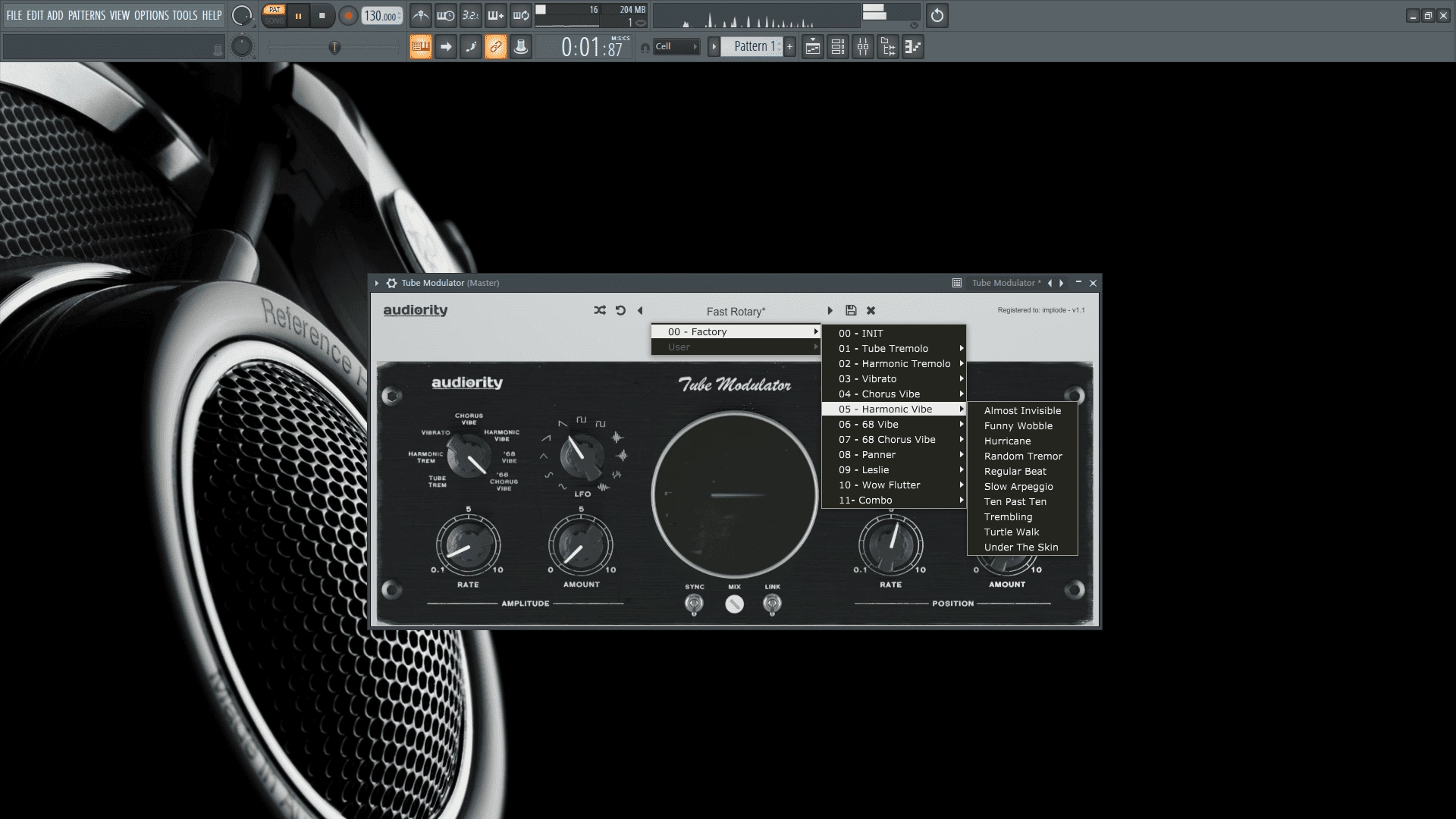Viewport: 1456px width, 819px height.
Task: Pause playback in the transport panel
Action: 298,16
